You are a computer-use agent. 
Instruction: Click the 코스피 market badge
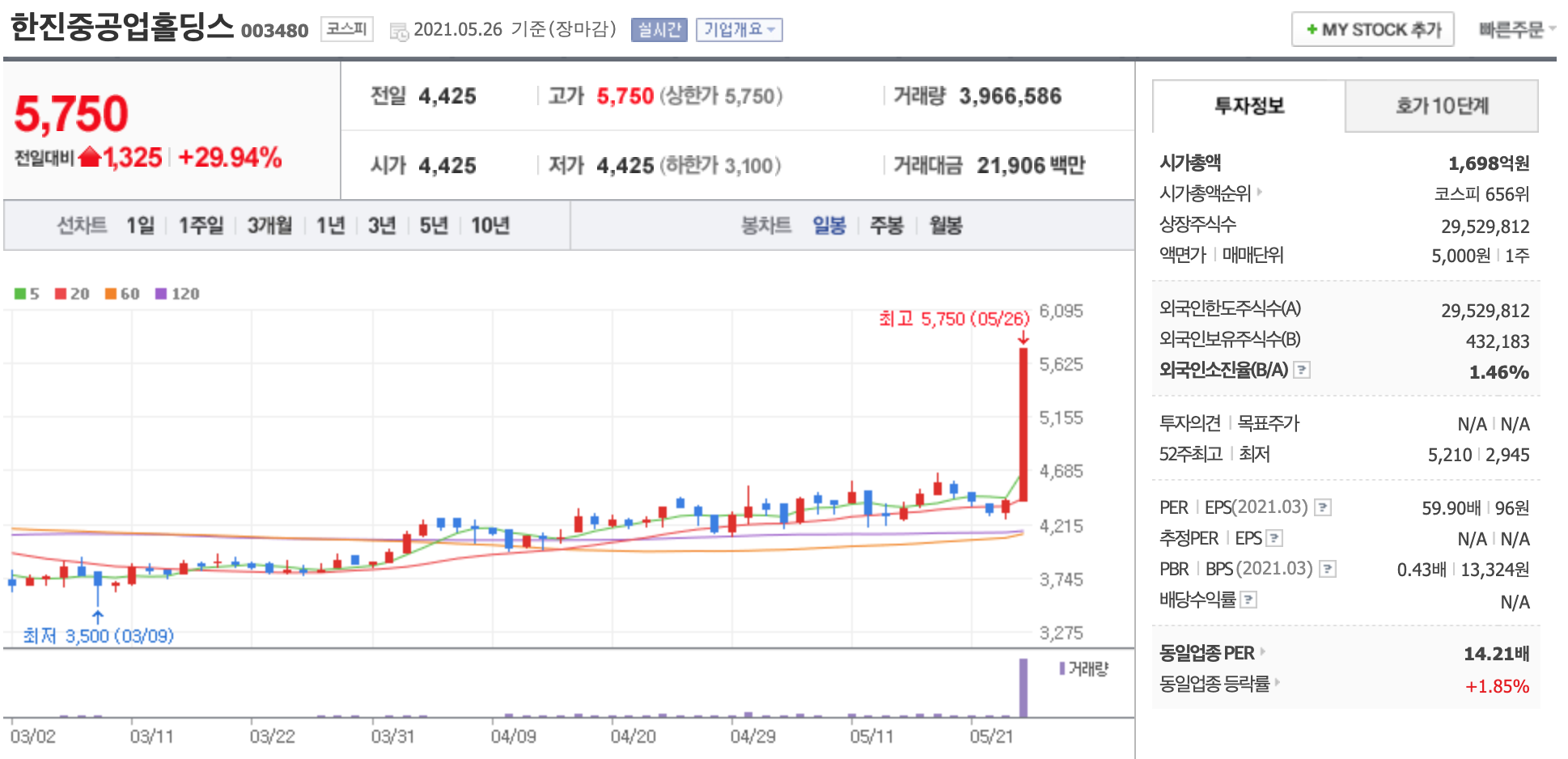[x=347, y=29]
